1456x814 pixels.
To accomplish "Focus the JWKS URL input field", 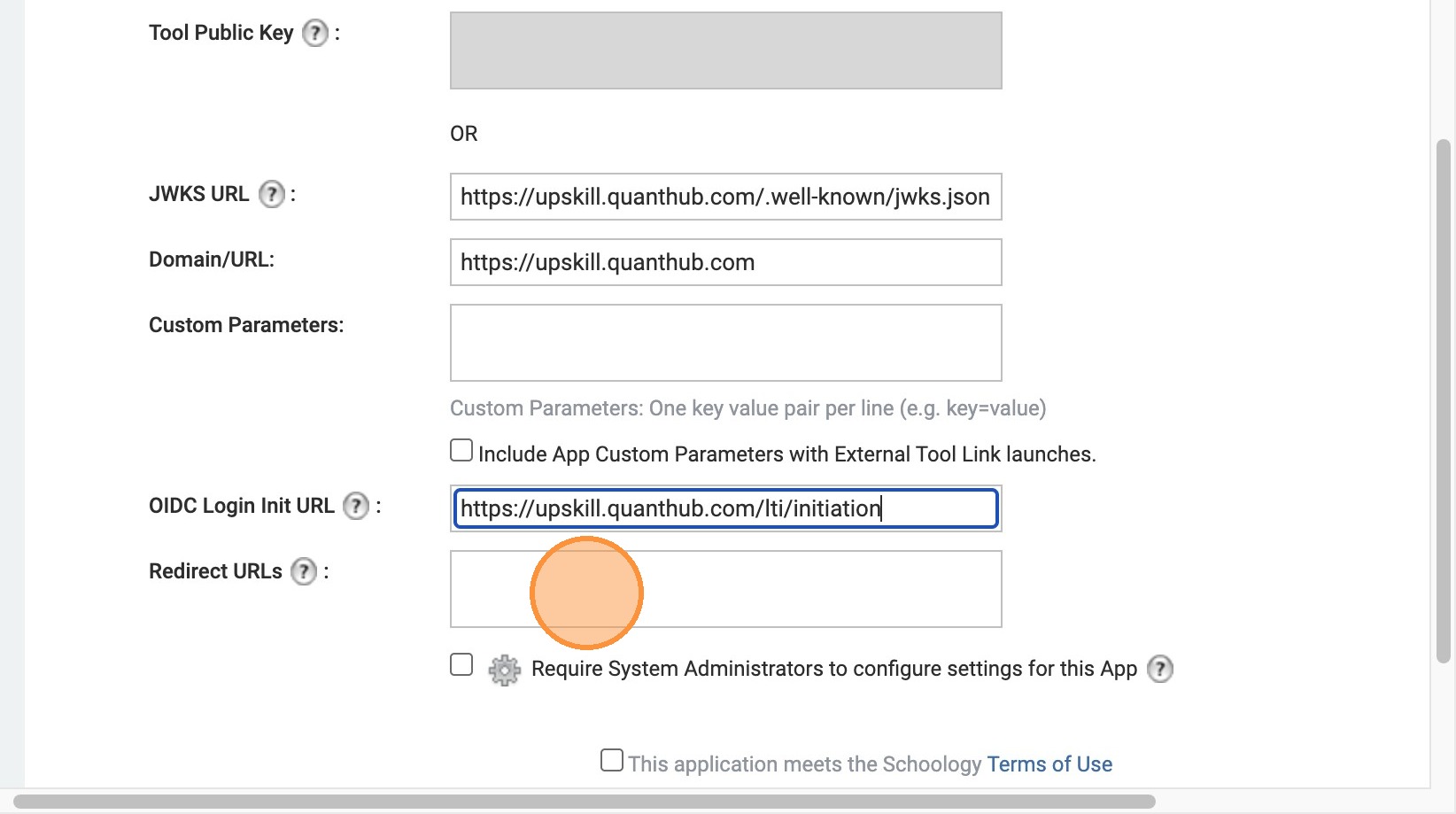I will 725,197.
